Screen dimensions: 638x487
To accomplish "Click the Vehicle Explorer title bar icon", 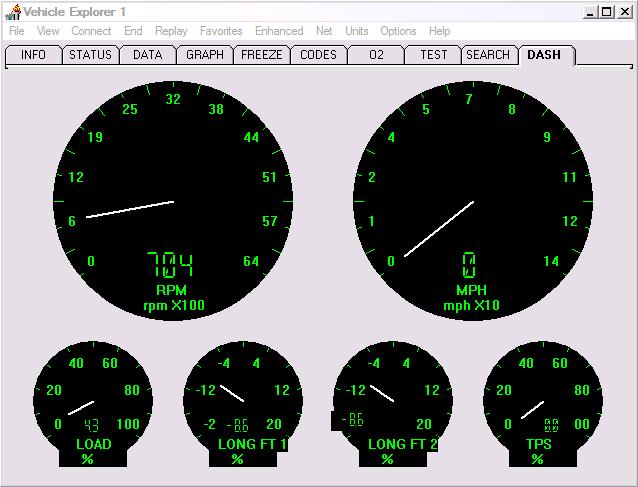I will click(12, 11).
